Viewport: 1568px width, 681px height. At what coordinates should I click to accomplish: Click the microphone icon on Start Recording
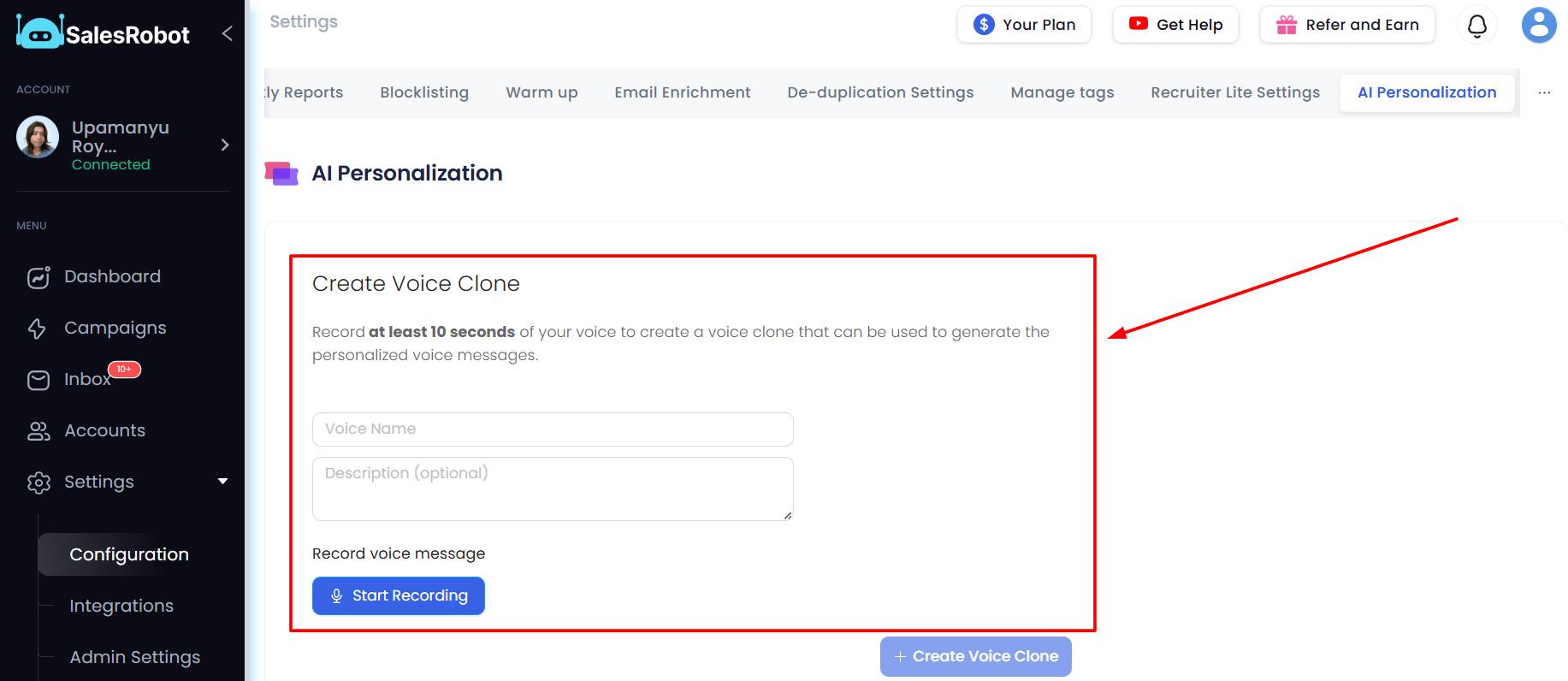tap(336, 595)
